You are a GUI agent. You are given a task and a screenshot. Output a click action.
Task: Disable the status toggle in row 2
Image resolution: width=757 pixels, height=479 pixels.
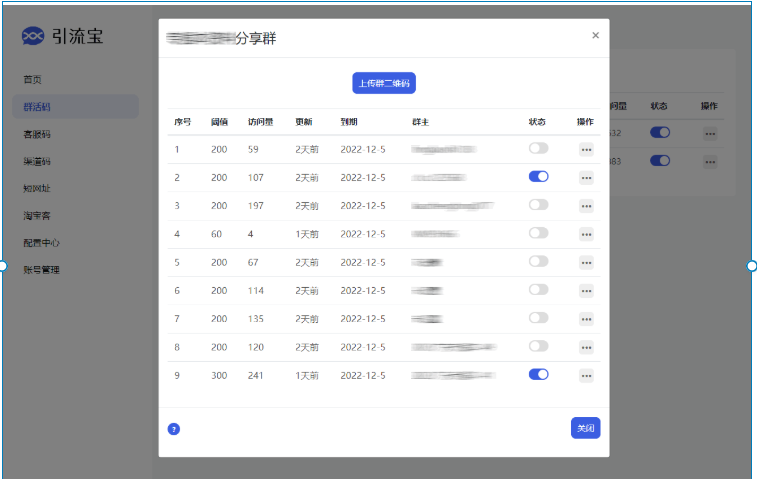pos(538,177)
